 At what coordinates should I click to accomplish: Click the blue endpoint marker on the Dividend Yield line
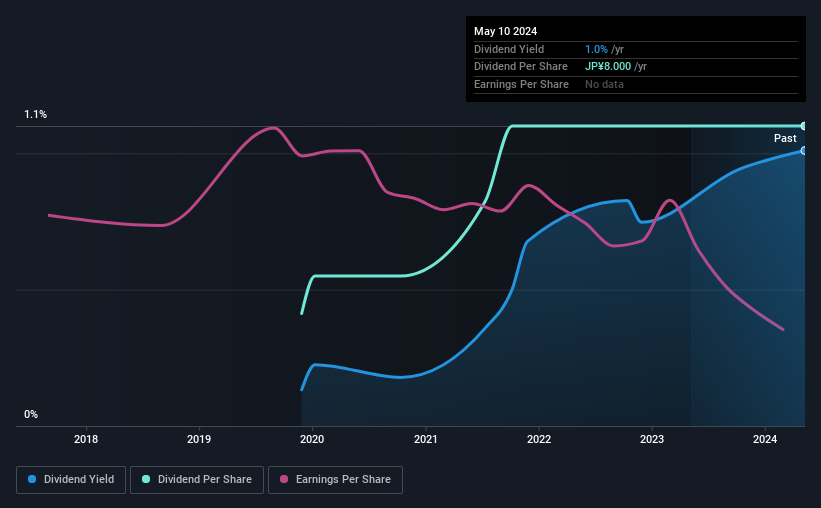coord(804,151)
